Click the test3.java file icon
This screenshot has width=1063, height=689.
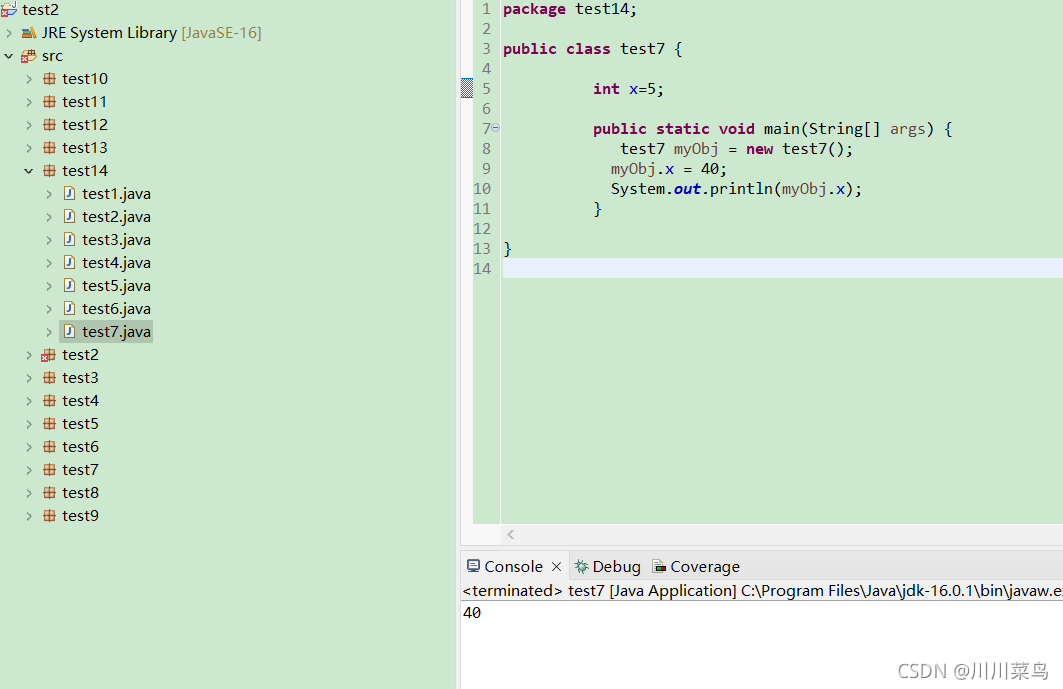click(x=69, y=239)
